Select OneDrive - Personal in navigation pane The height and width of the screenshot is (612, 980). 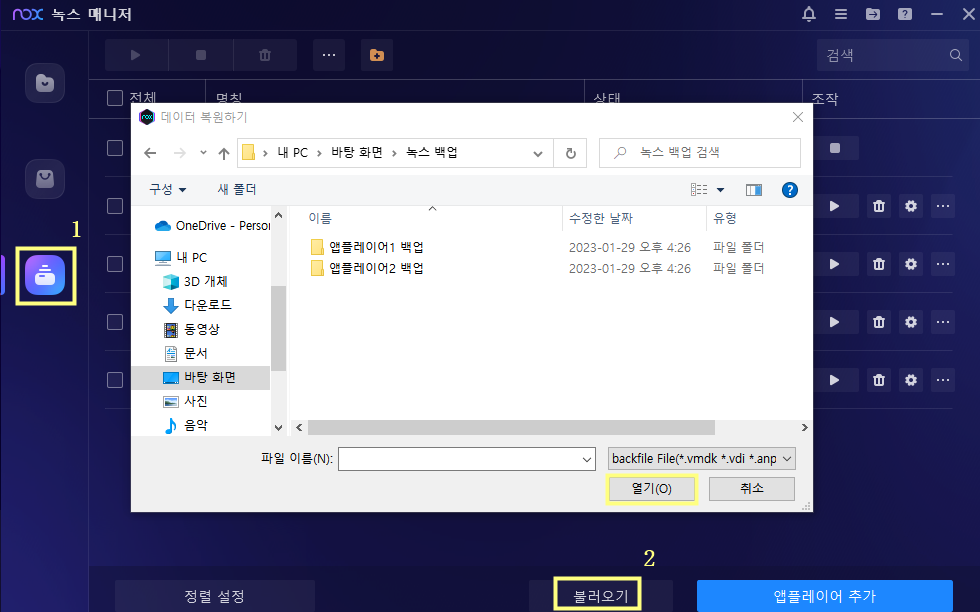[x=212, y=226]
